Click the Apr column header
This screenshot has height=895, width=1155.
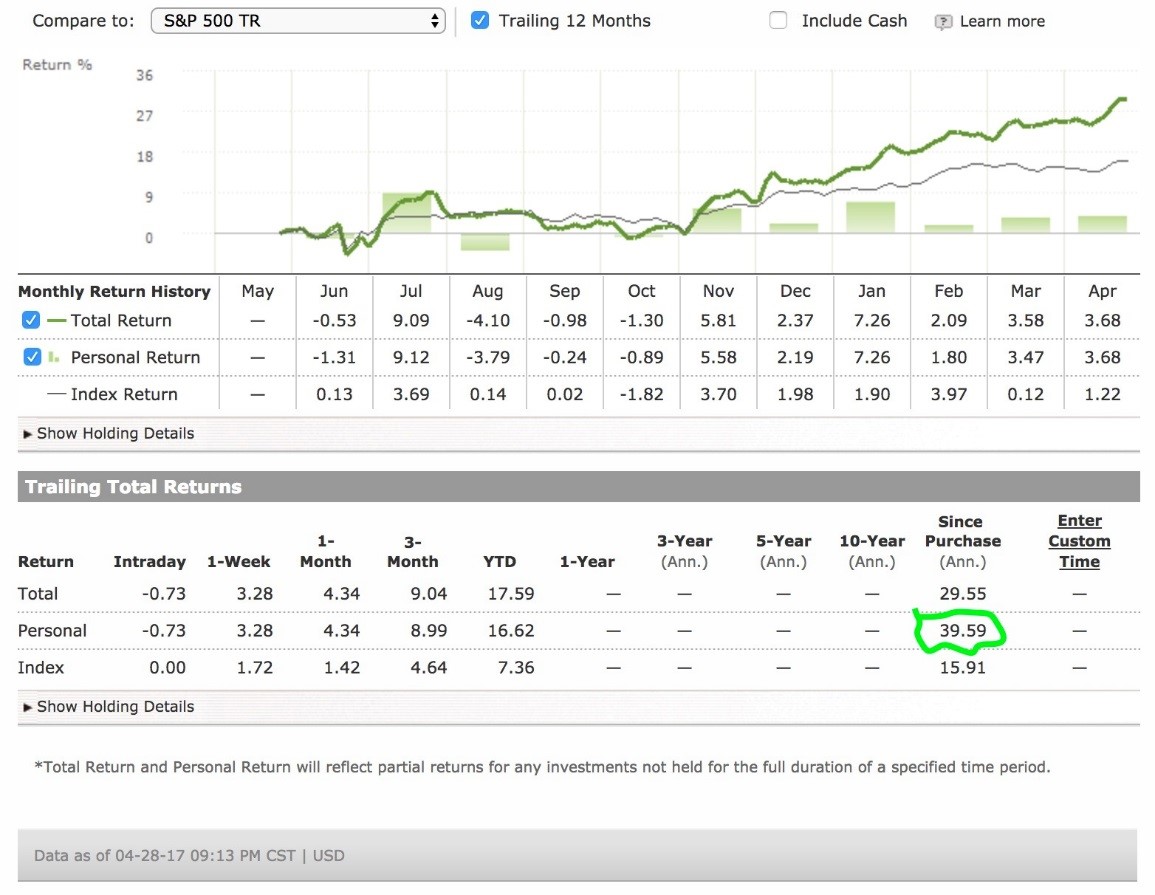pos(1102,292)
